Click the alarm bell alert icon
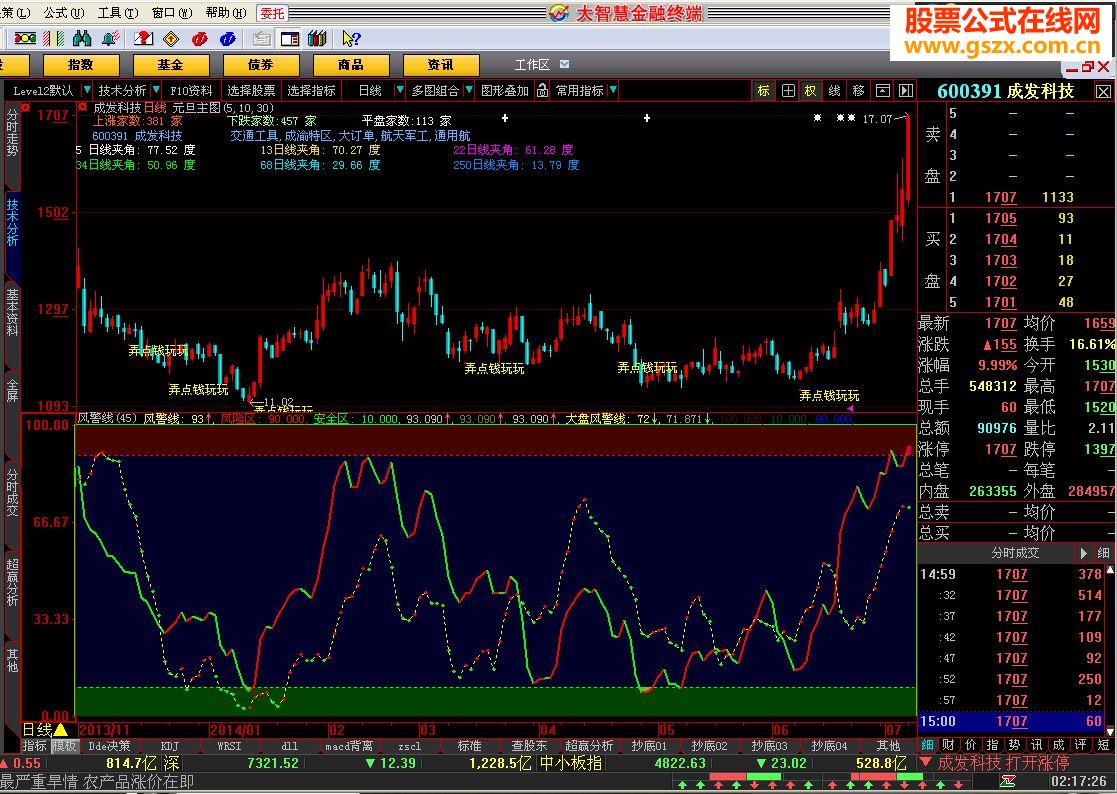Viewport: 1117px width, 794px height. click(110, 38)
